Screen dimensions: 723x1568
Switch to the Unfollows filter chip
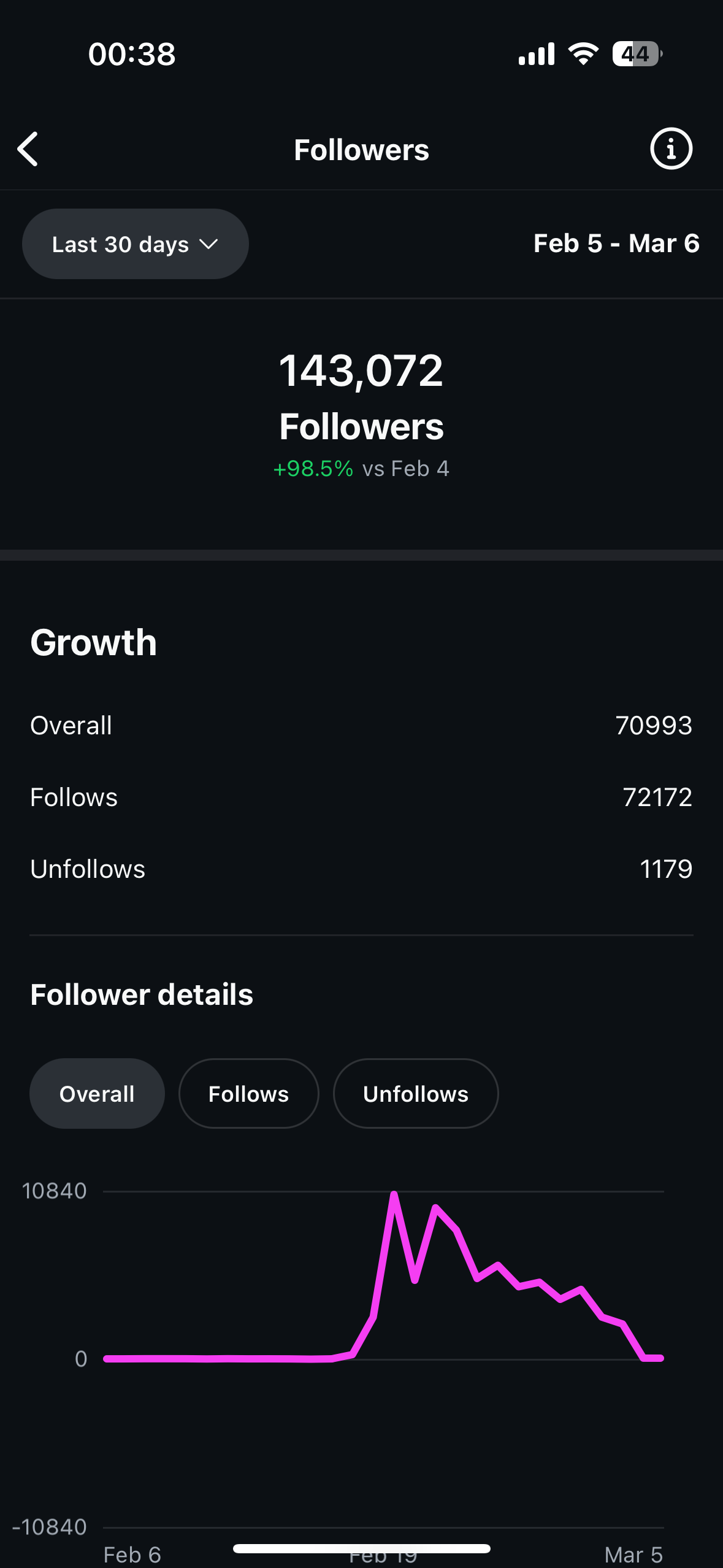pos(415,1094)
